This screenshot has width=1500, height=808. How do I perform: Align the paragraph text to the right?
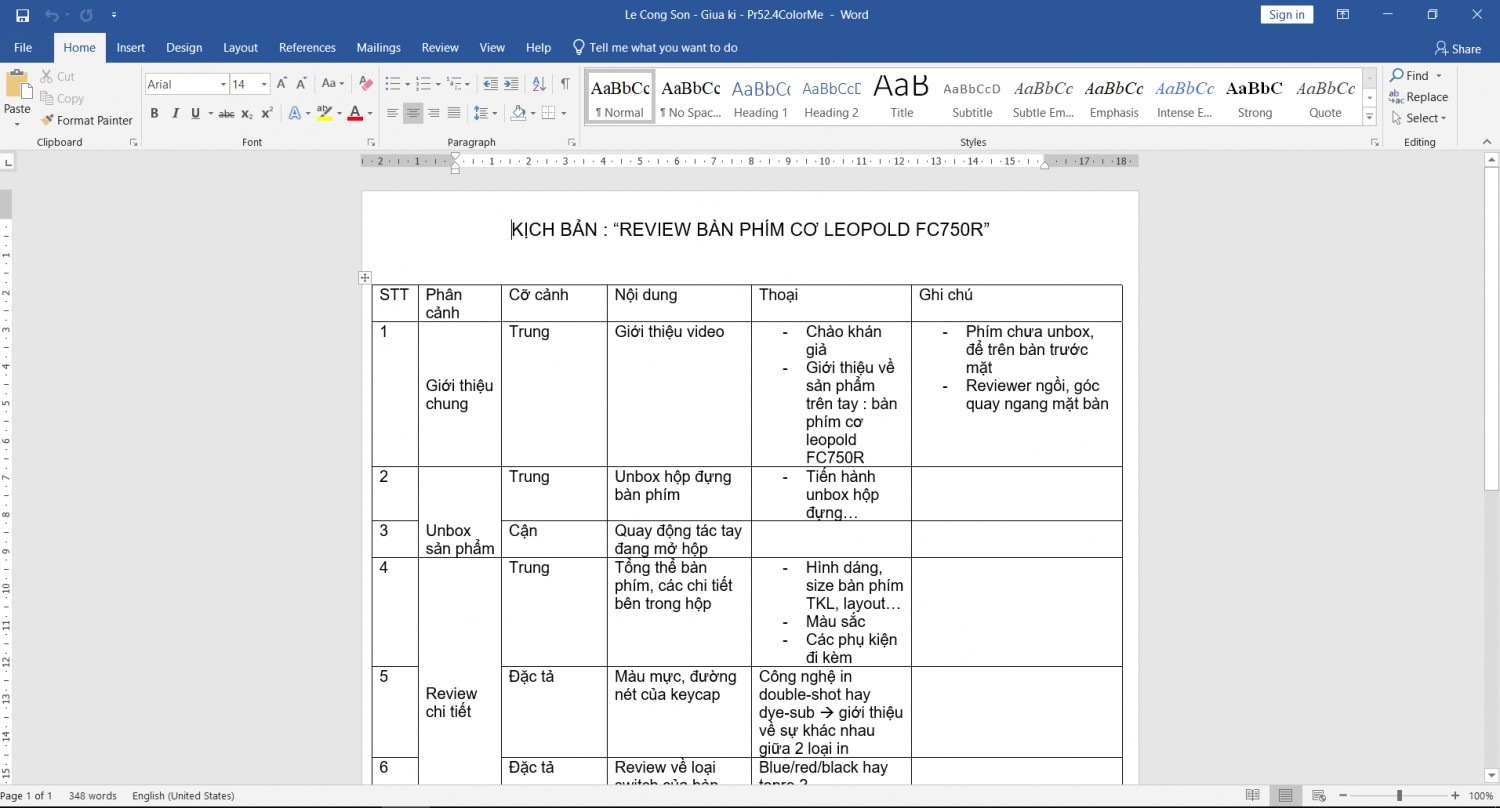pos(434,114)
